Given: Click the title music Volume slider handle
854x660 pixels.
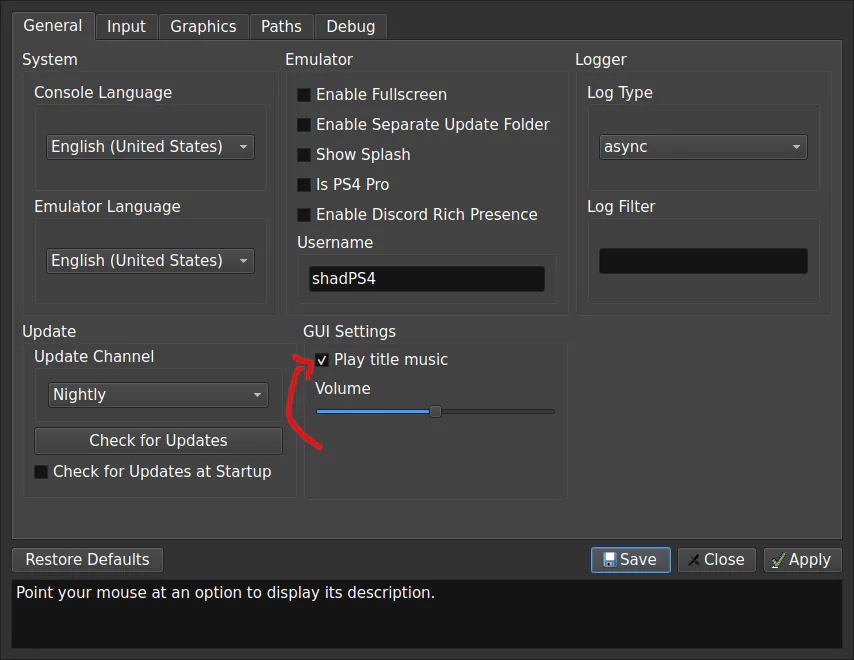Looking at the screenshot, I should 435,412.
